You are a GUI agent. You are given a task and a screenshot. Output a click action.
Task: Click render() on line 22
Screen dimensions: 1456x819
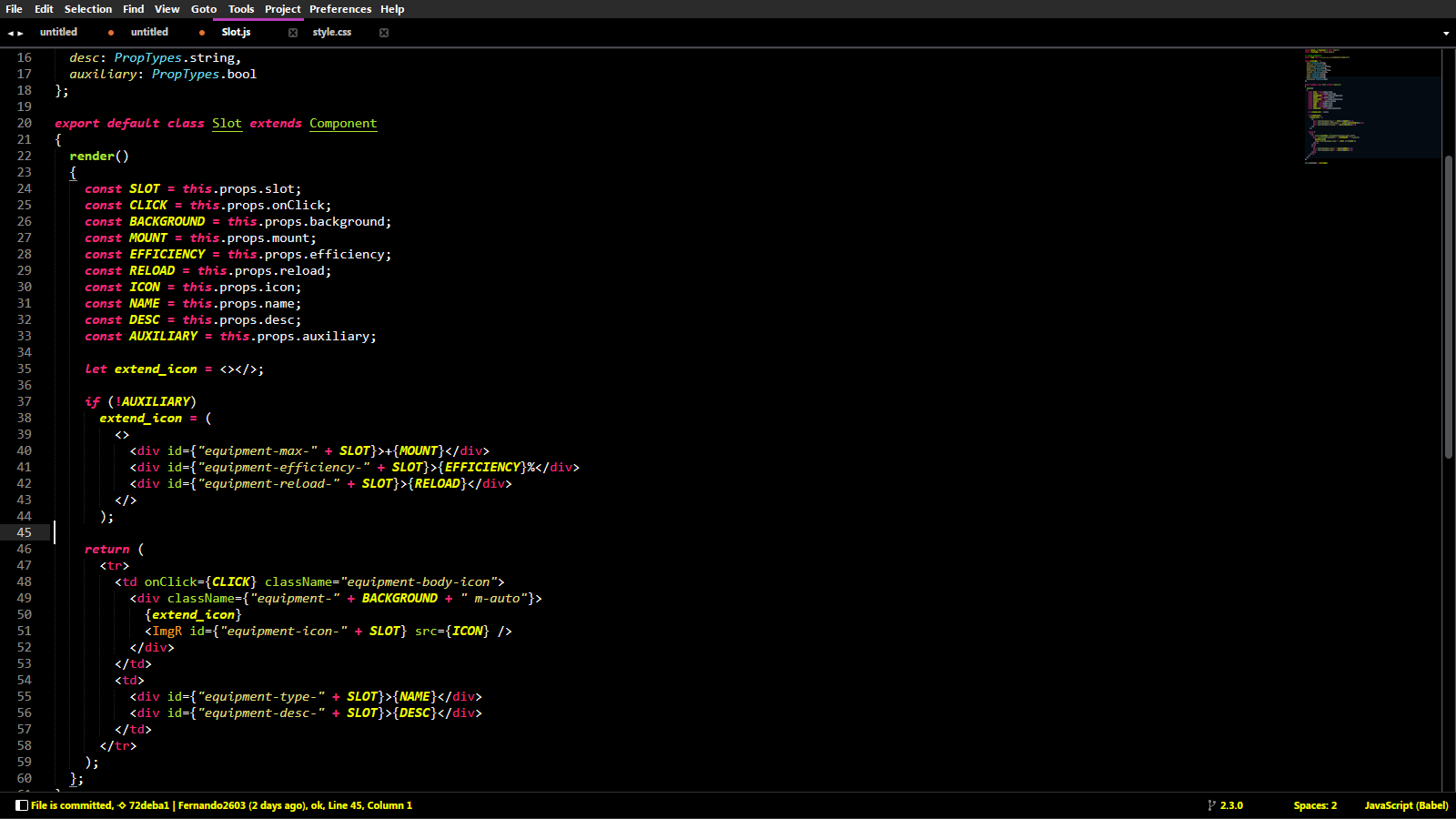point(99,156)
